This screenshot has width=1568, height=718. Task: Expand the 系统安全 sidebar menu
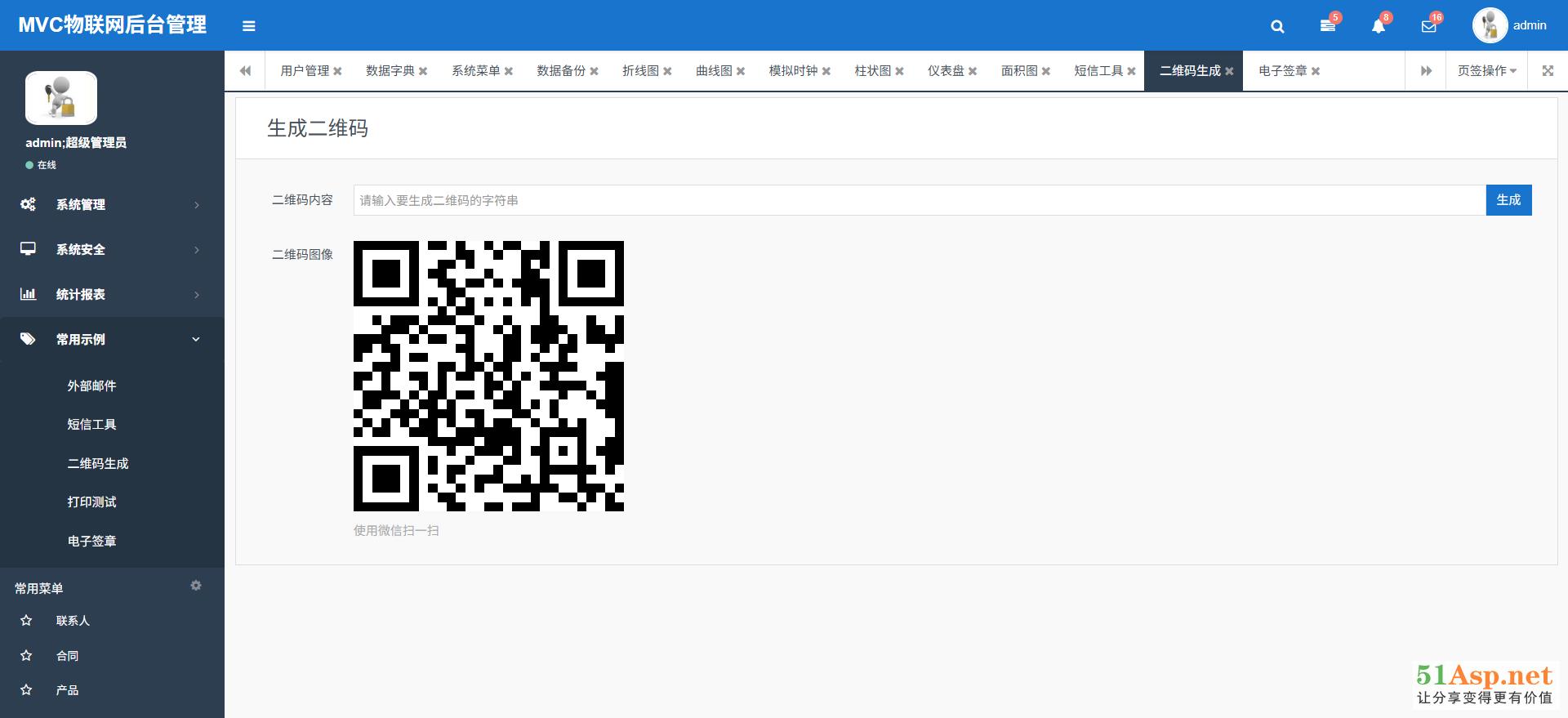112,250
